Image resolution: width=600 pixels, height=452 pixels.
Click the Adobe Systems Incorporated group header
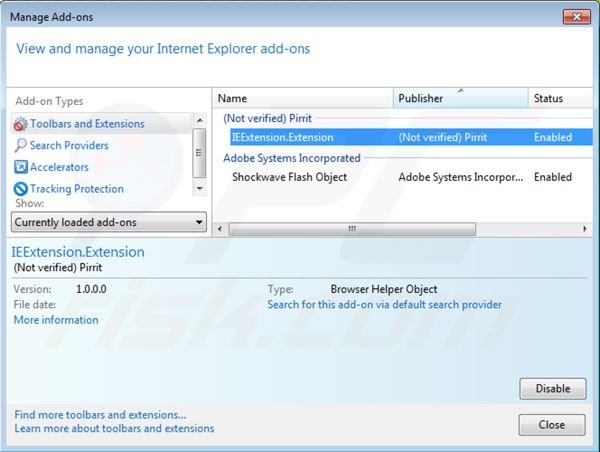click(x=292, y=158)
